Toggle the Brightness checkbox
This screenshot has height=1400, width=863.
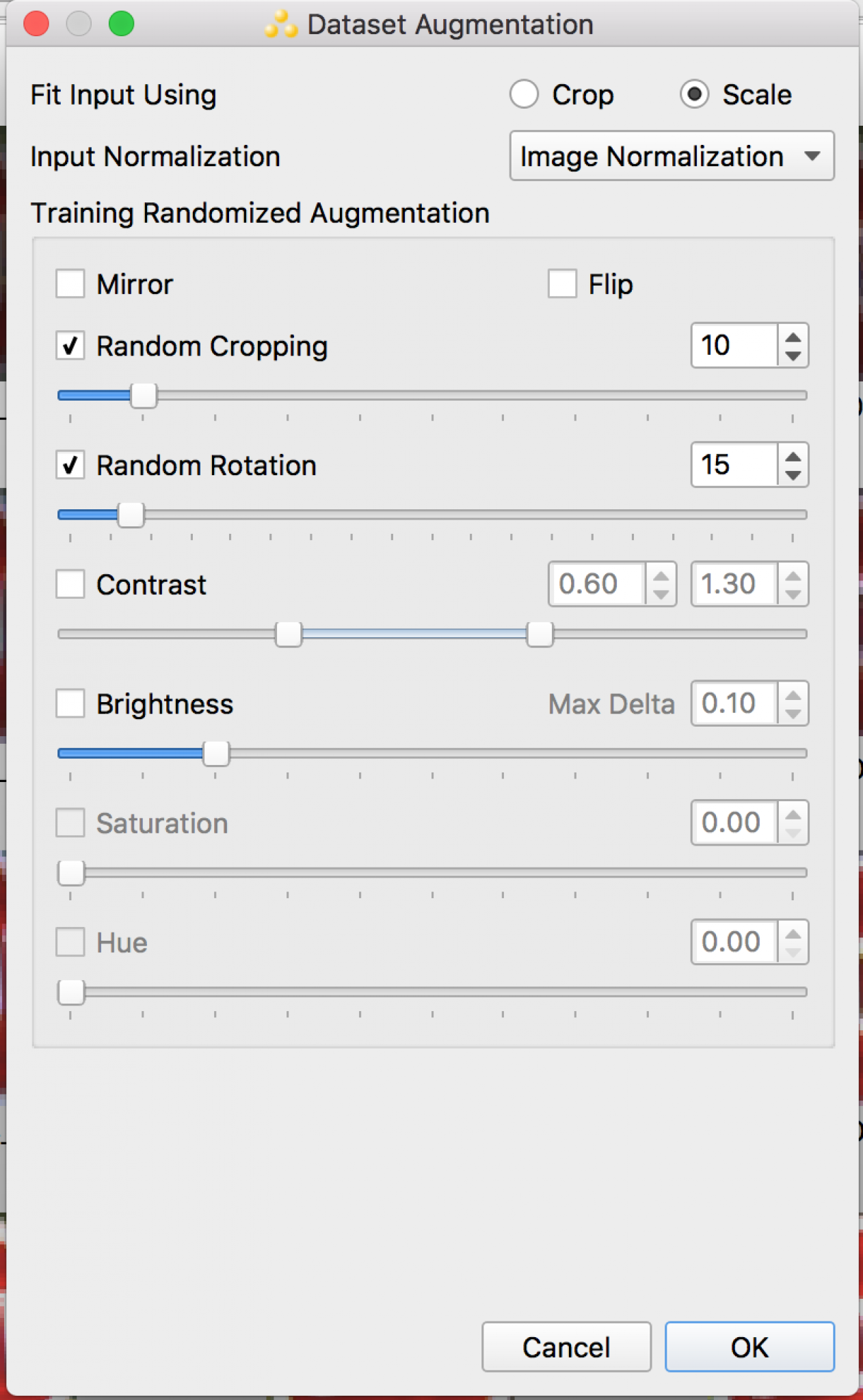(x=70, y=703)
